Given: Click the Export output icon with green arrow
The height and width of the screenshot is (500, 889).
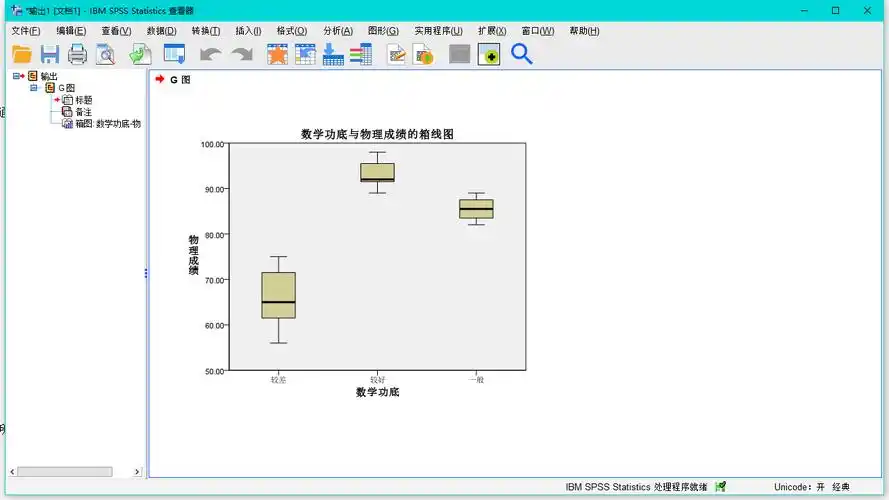Looking at the screenshot, I should coord(140,54).
